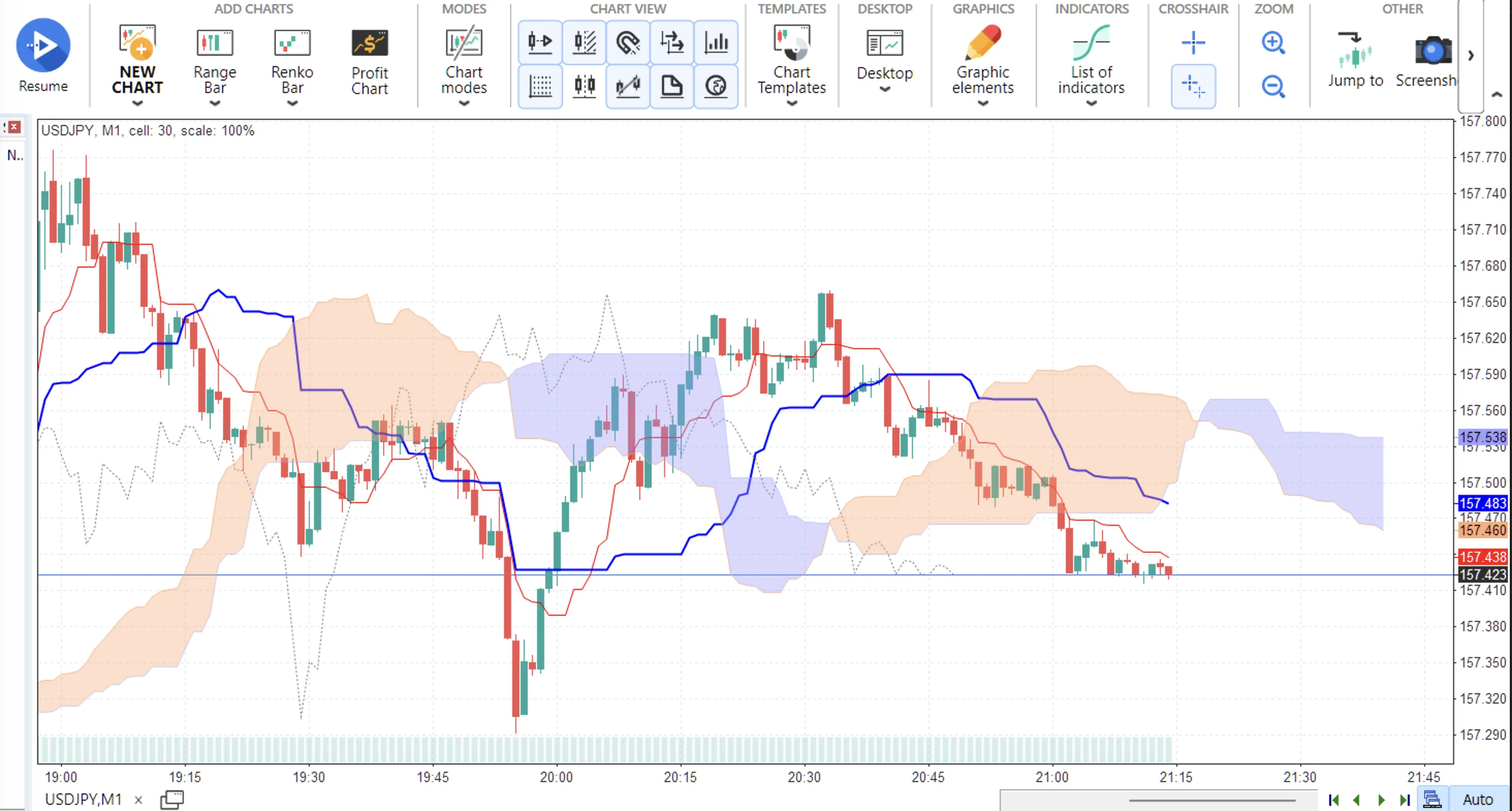Toggle the news globe button
This screenshot has width=1512, height=811.
716,86
